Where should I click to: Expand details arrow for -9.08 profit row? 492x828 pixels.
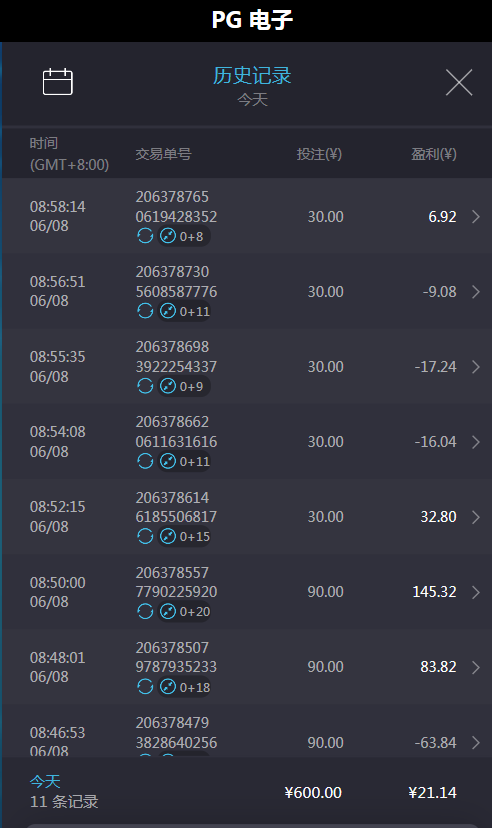tap(476, 291)
